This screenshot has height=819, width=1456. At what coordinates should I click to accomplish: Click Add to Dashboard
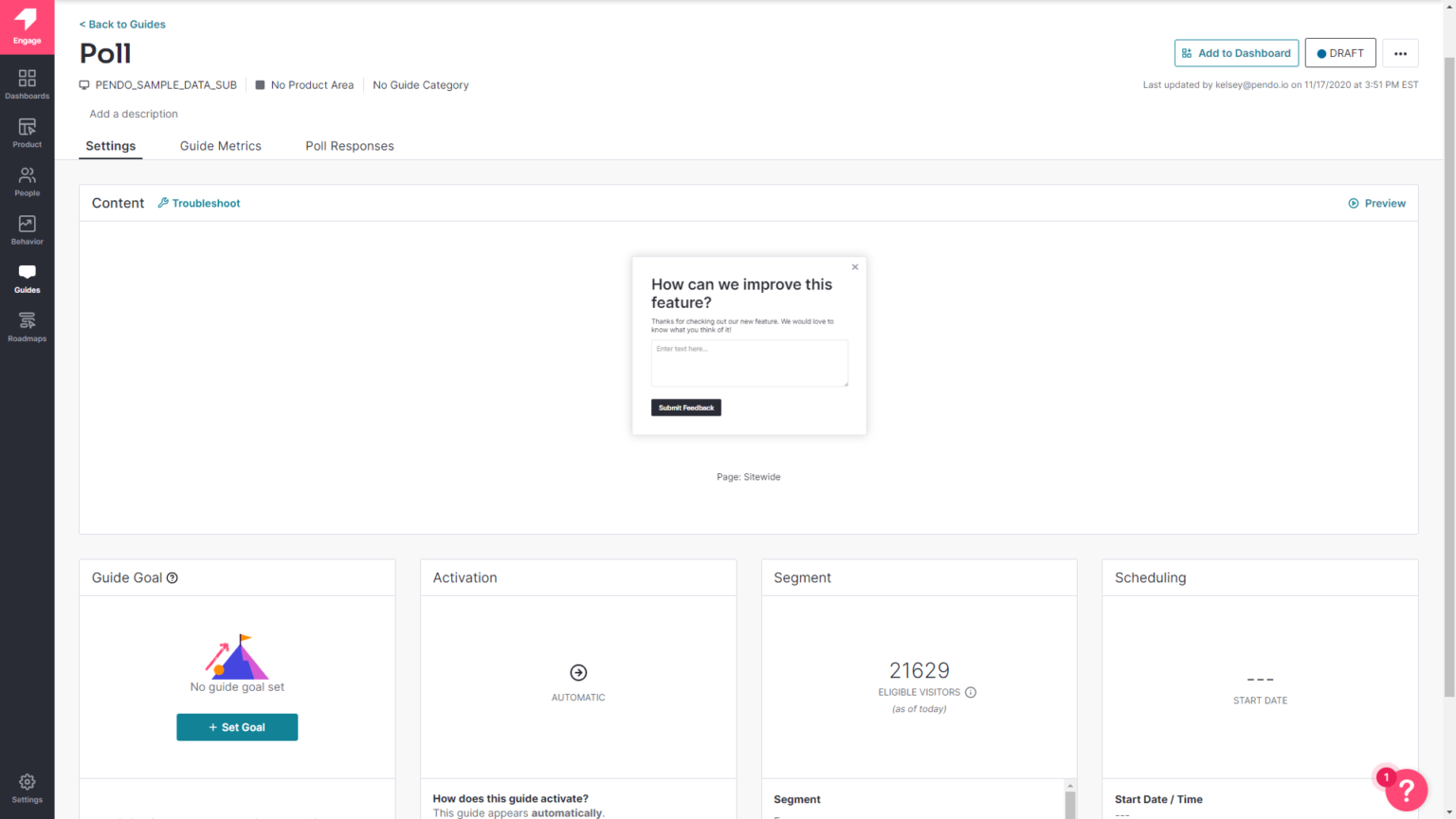[1236, 53]
